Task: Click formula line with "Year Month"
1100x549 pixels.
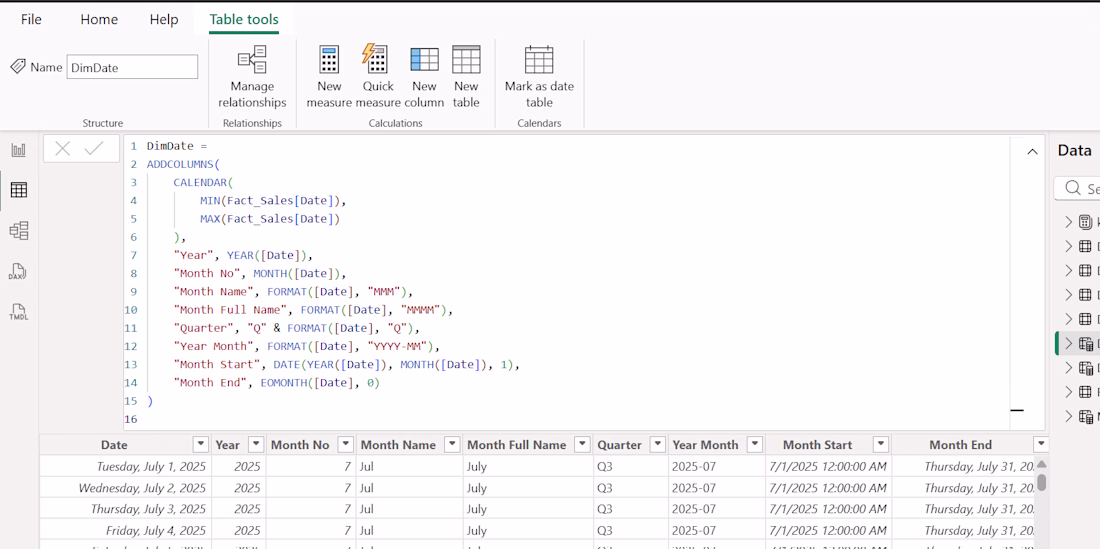Action: pos(306,346)
